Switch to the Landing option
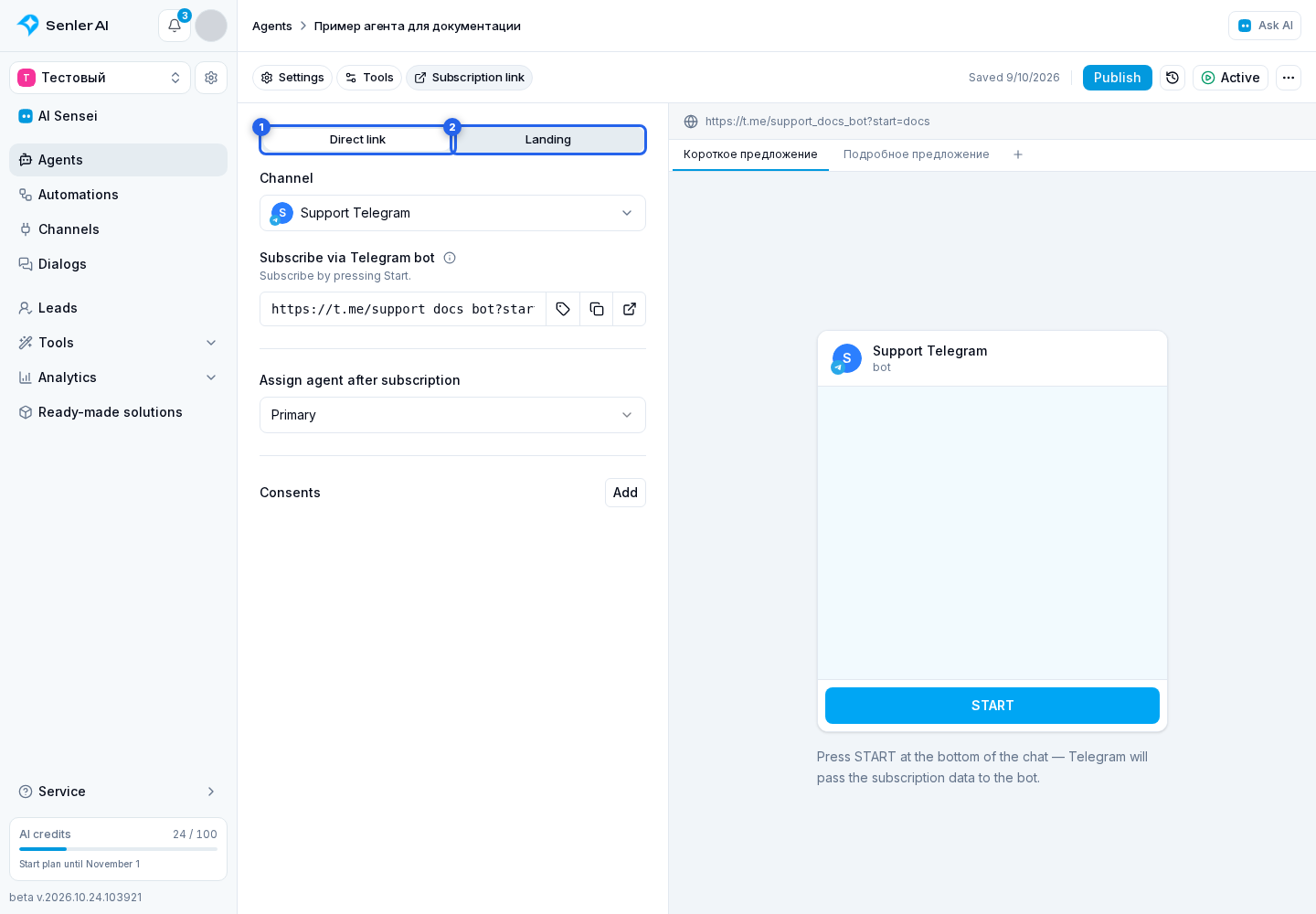1316x914 pixels. (548, 140)
